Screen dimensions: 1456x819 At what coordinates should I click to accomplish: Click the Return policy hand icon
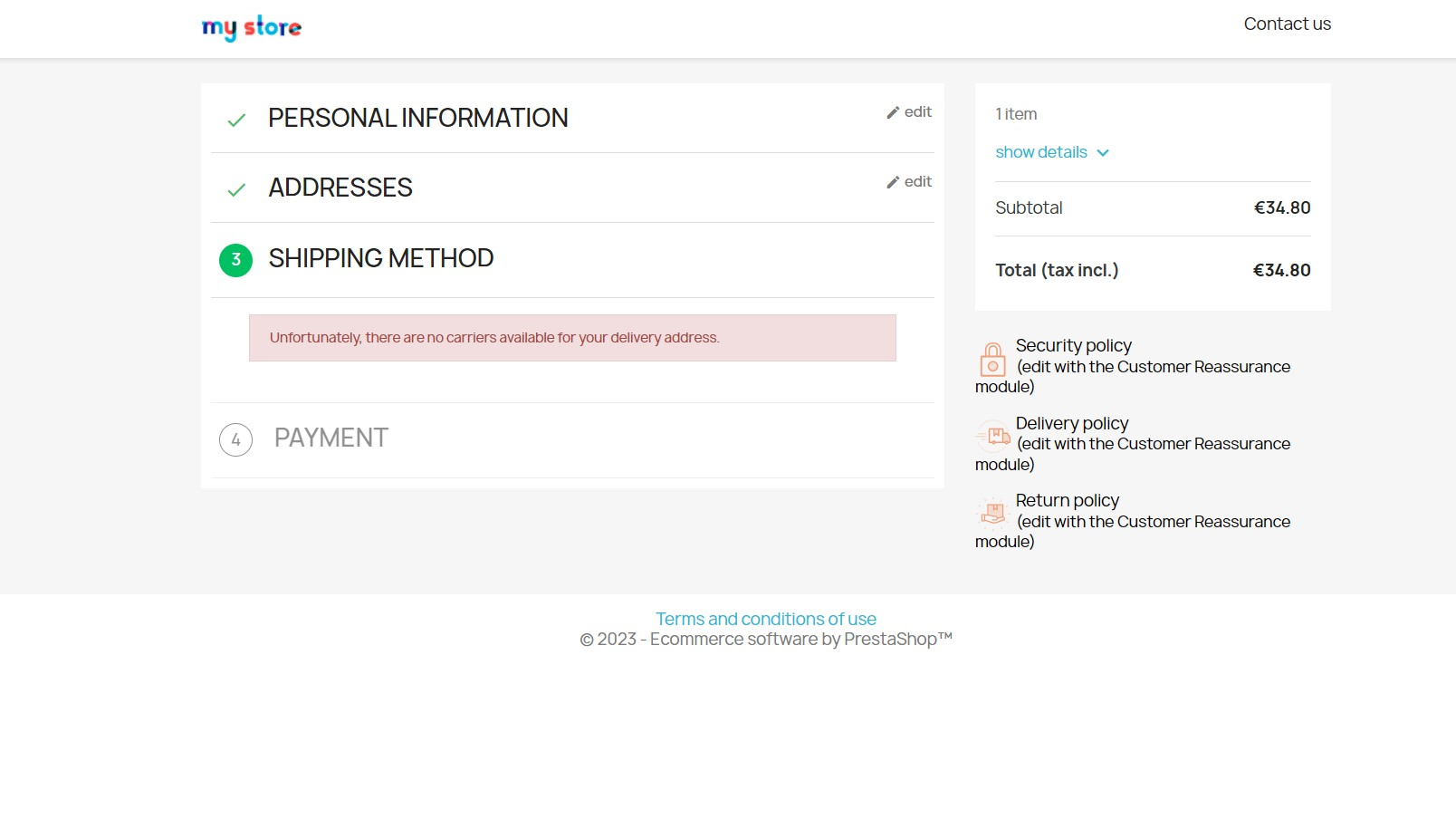(x=993, y=515)
